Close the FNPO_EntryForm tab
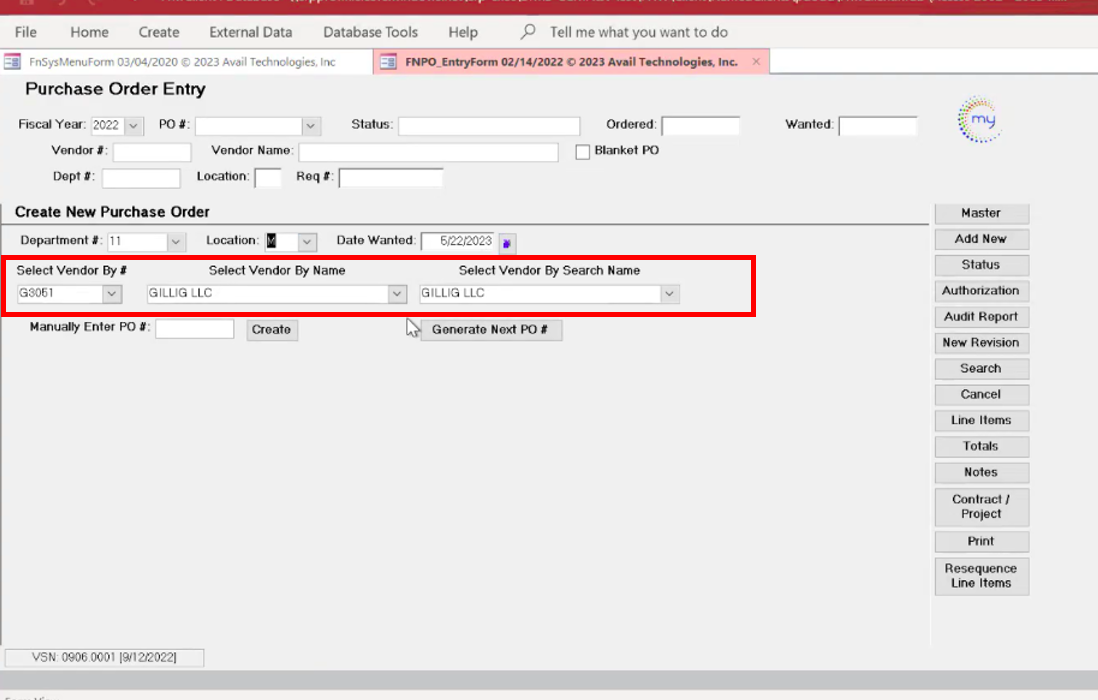Viewport: 1098px width, 700px height. click(756, 62)
